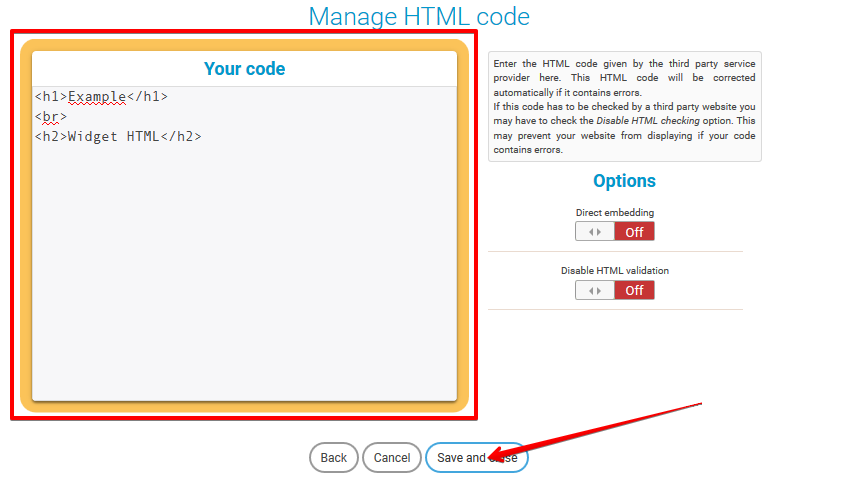
Task: Click the Options section heading
Action: tap(624, 181)
